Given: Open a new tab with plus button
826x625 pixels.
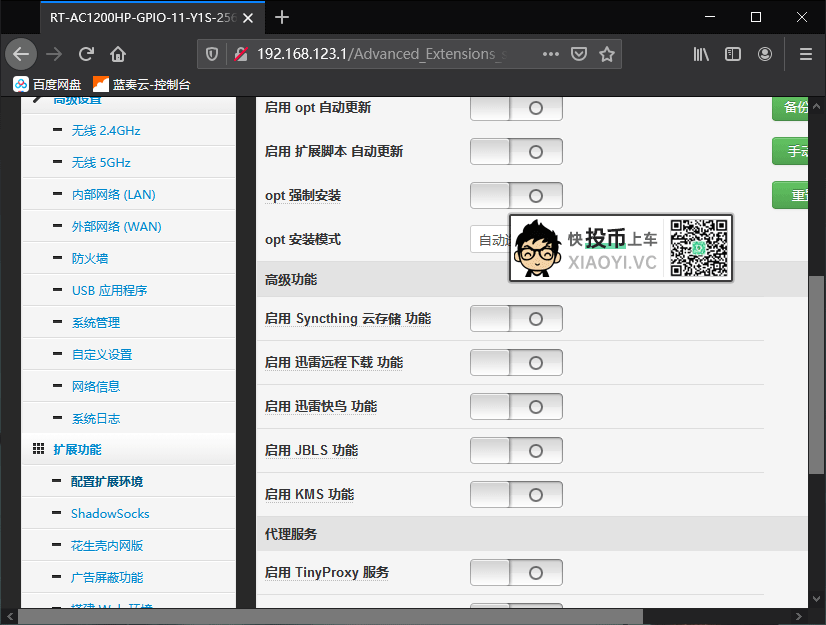Looking at the screenshot, I should click(x=282, y=17).
